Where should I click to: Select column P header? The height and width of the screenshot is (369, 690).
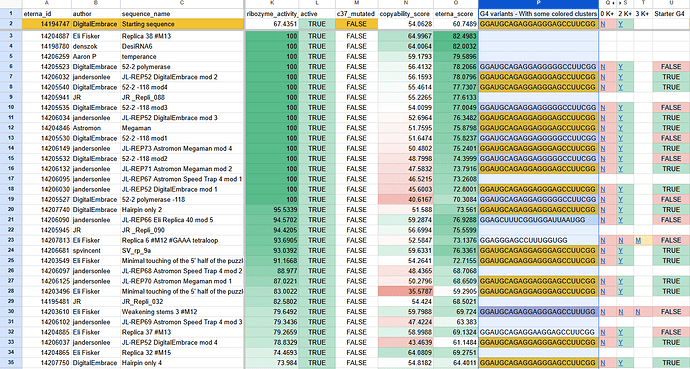[538, 4]
